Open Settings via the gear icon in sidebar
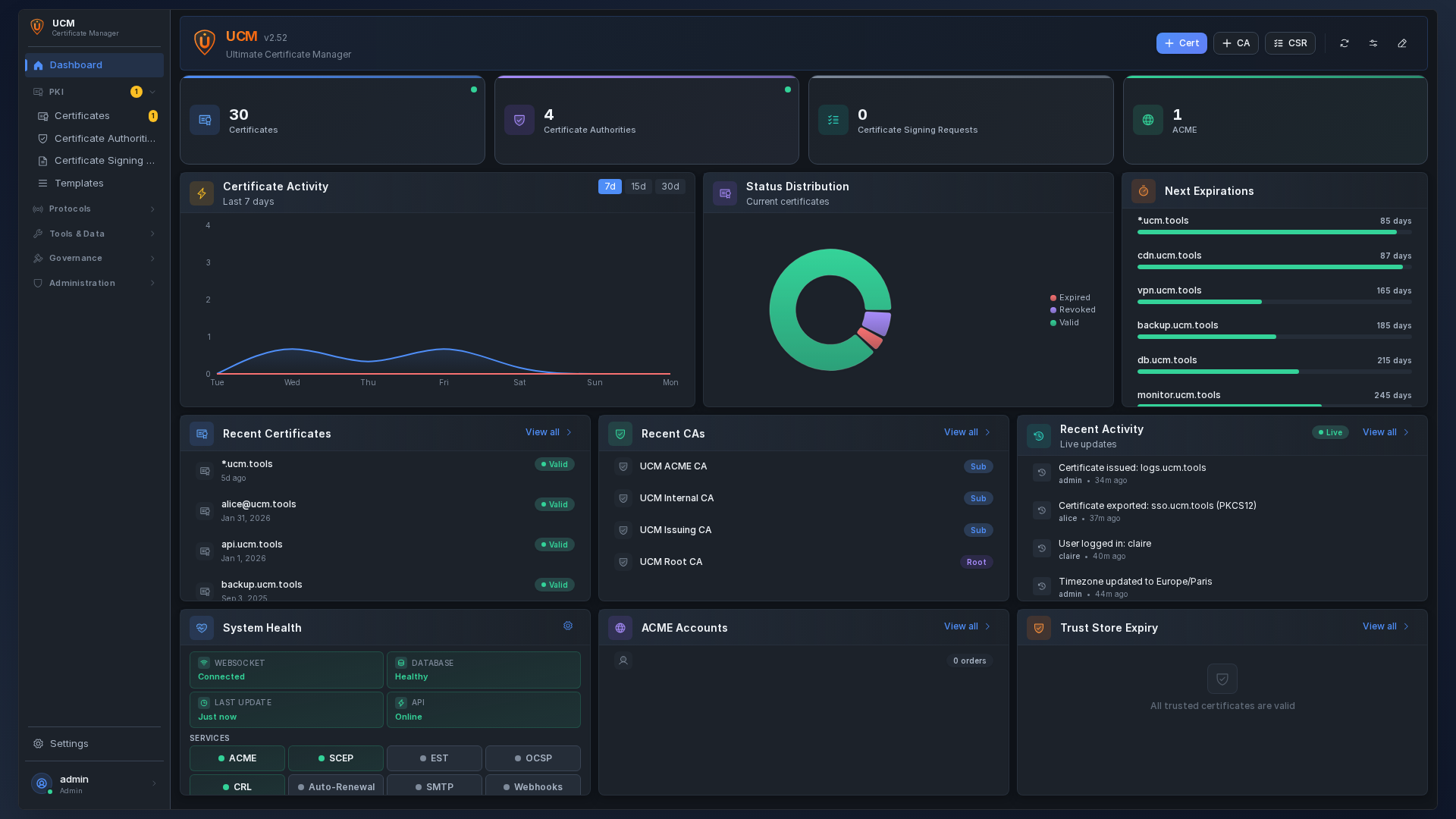This screenshot has width=1456, height=819. coord(37,744)
